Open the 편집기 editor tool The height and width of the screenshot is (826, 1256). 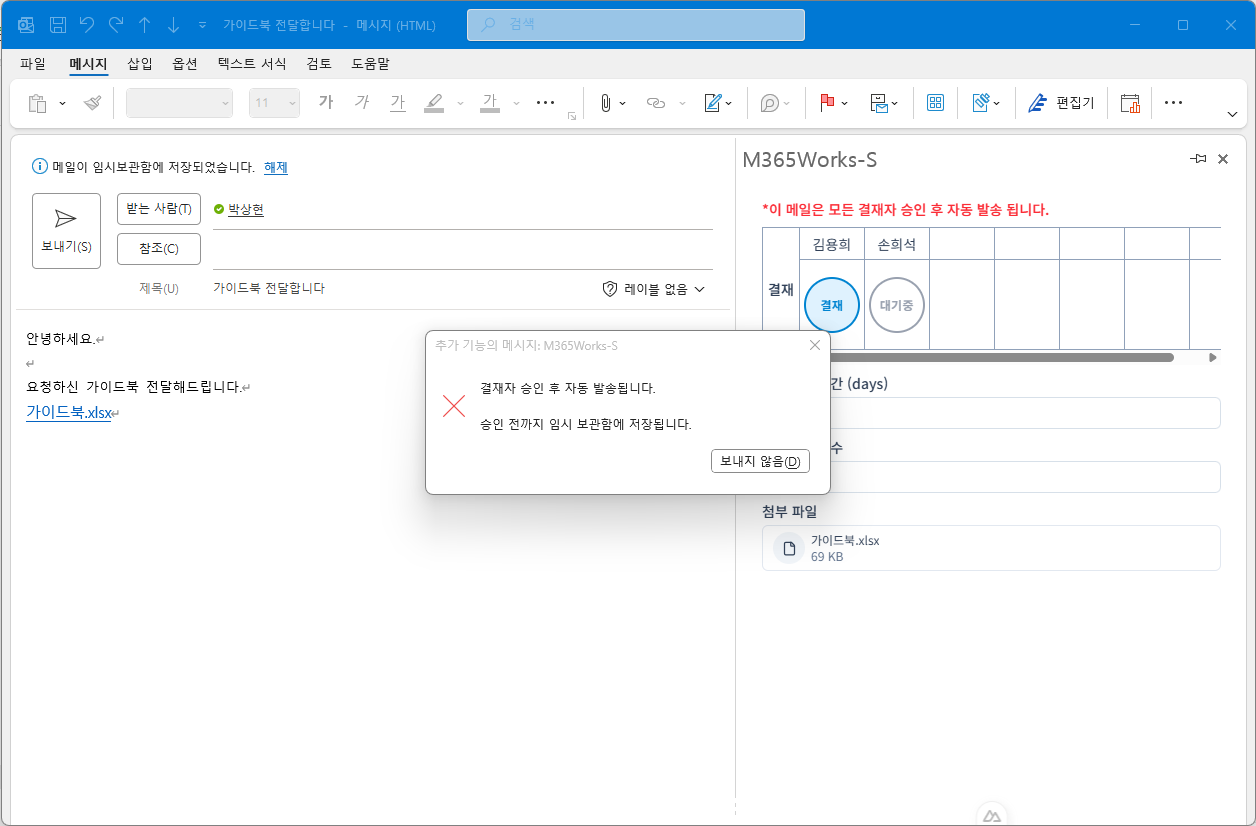coord(1062,103)
